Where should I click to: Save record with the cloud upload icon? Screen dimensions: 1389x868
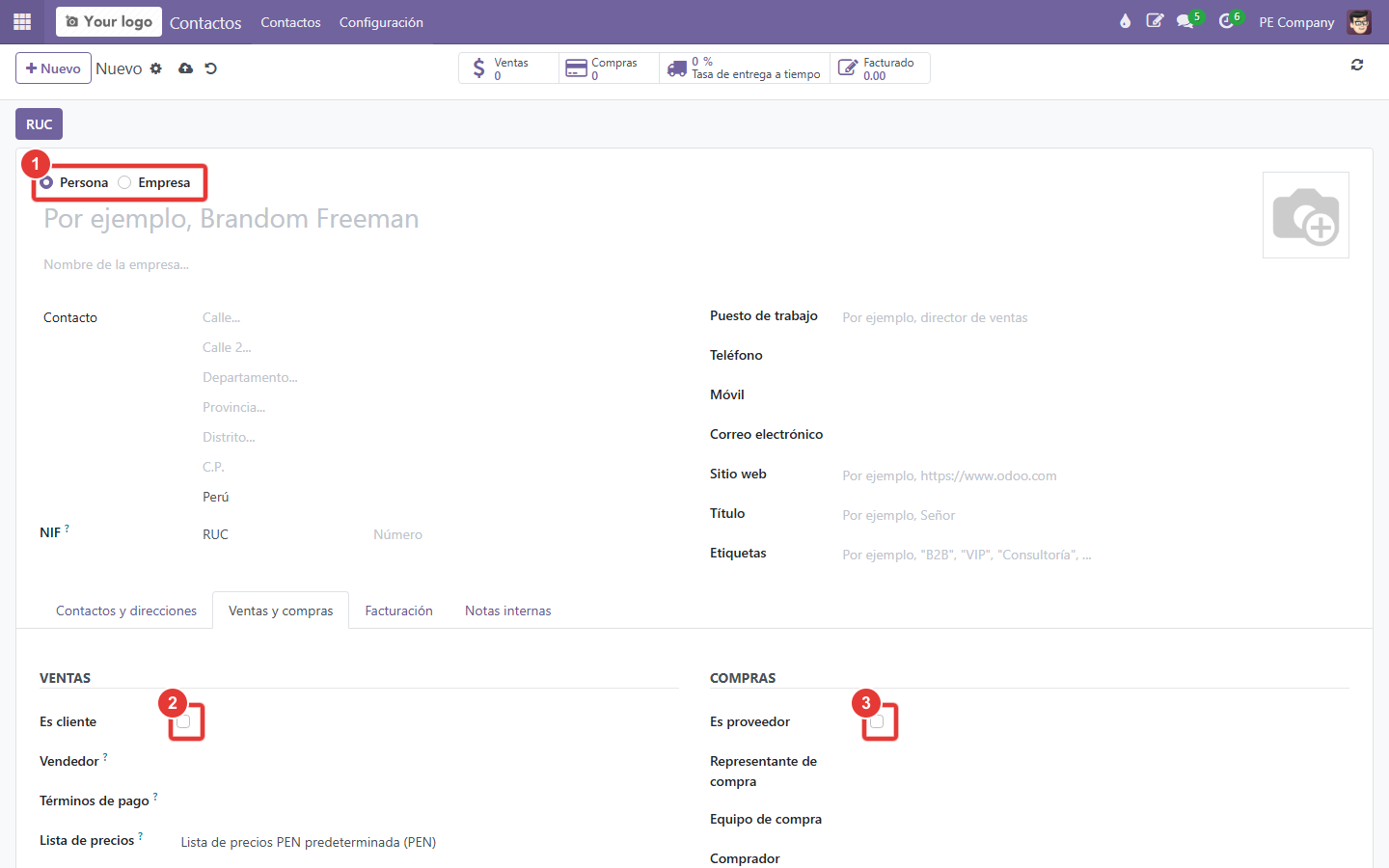[x=185, y=68]
